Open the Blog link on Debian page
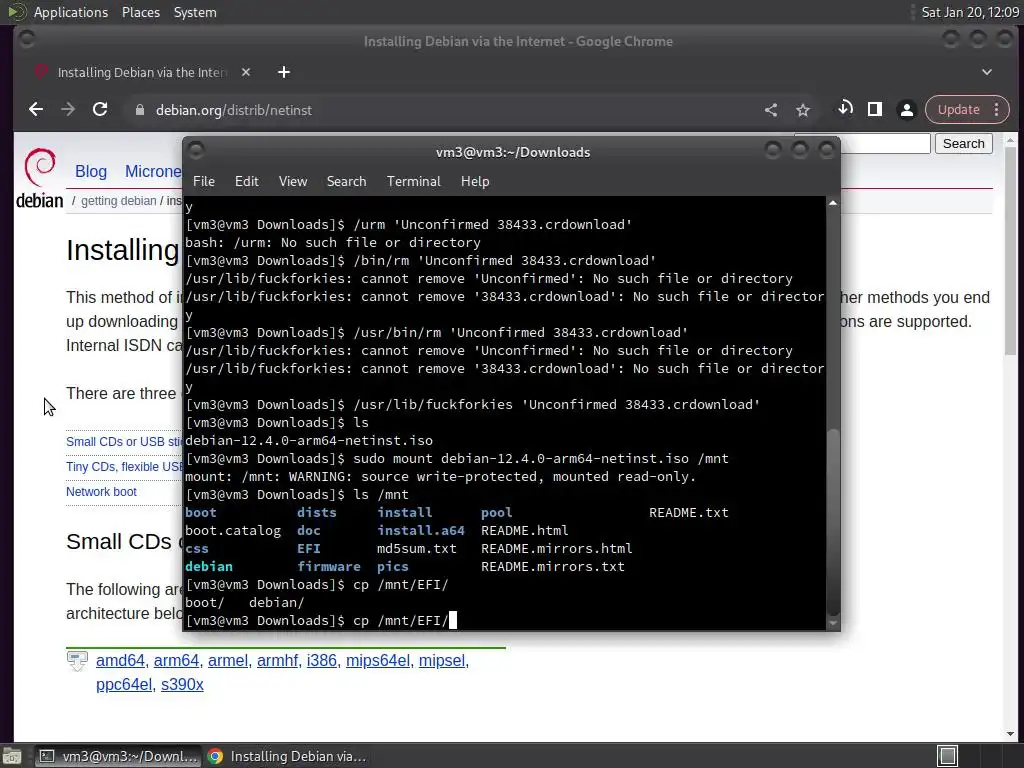Screen dimensions: 1024x768 (91, 171)
